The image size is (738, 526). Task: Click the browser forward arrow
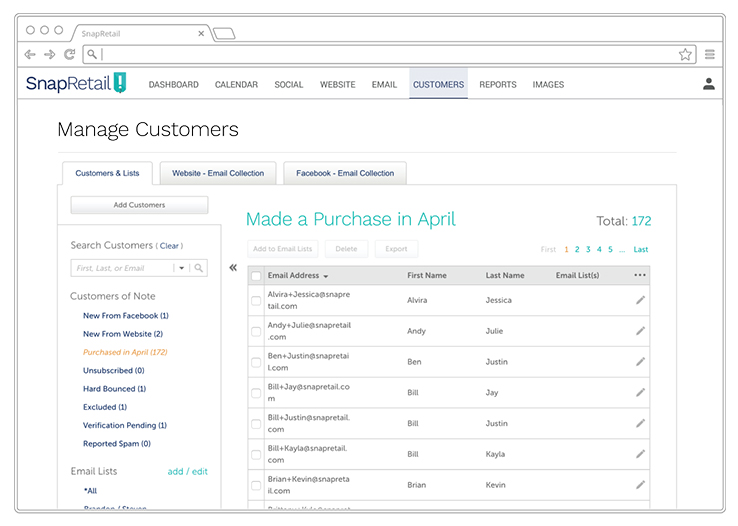pos(49,55)
